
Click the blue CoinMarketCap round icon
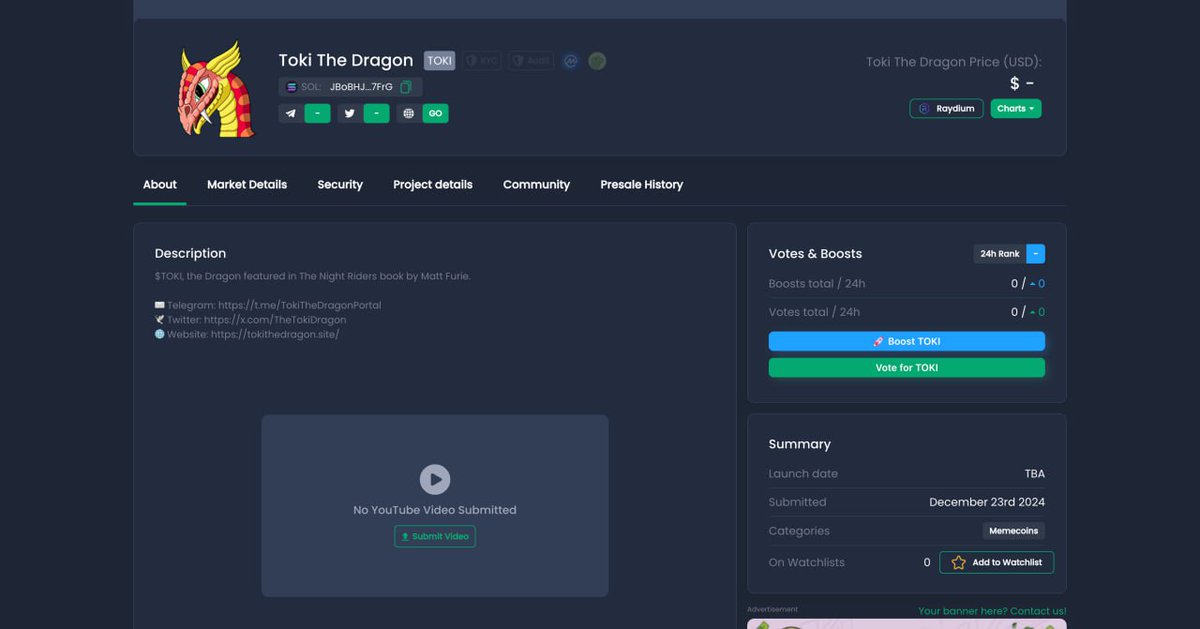(x=570, y=61)
